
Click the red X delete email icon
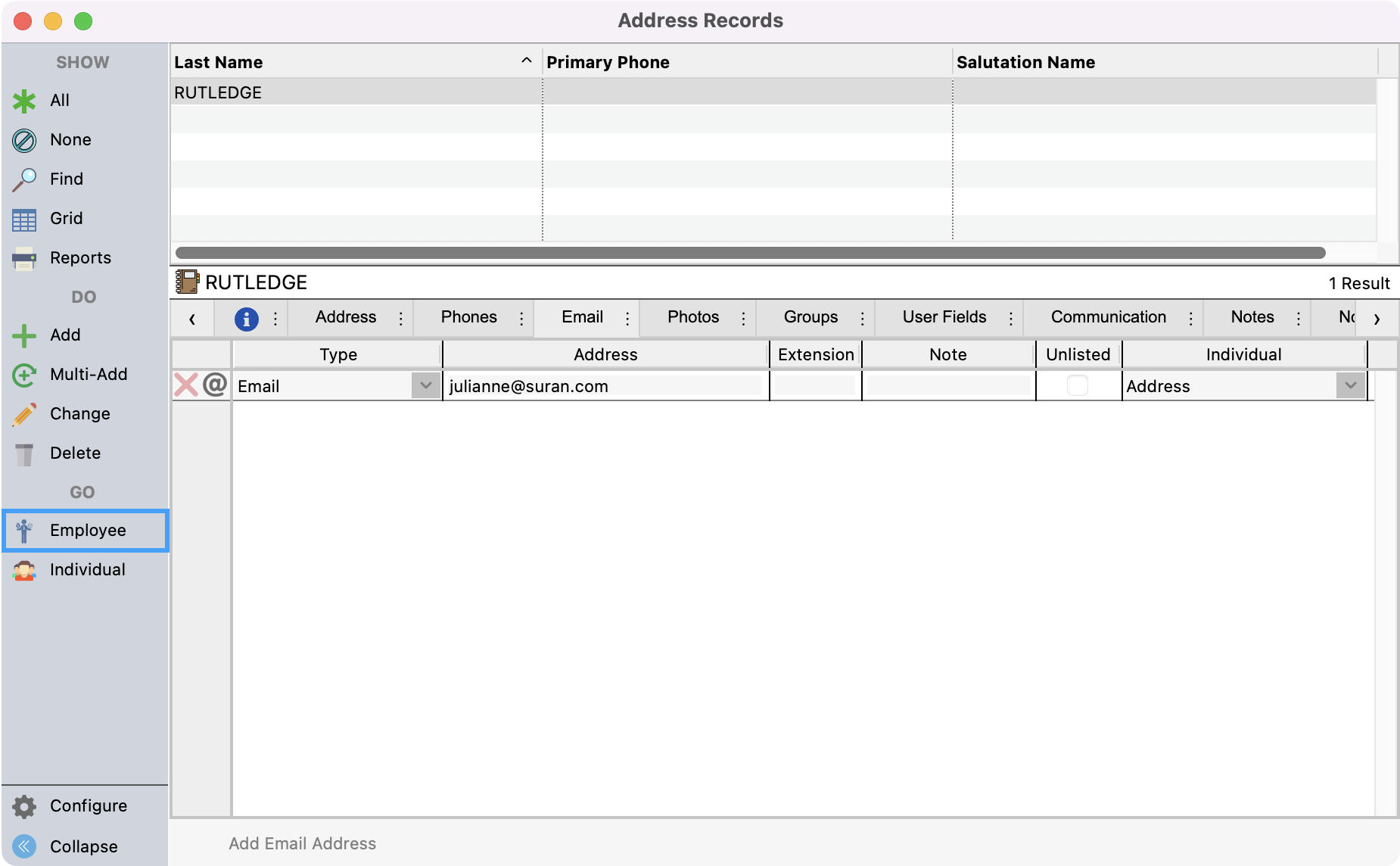(185, 385)
